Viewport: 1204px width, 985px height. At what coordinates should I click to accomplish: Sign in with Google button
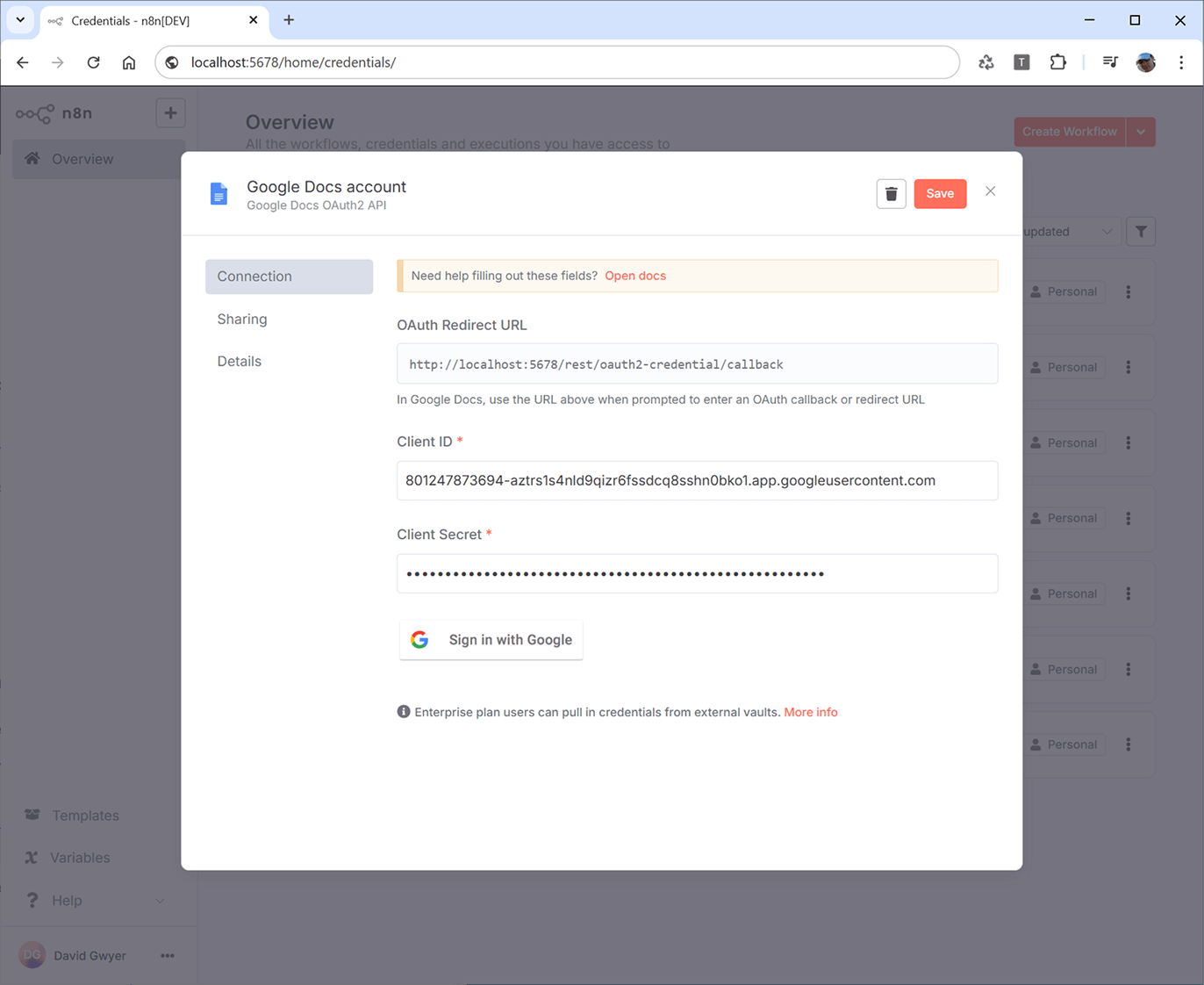pos(491,640)
